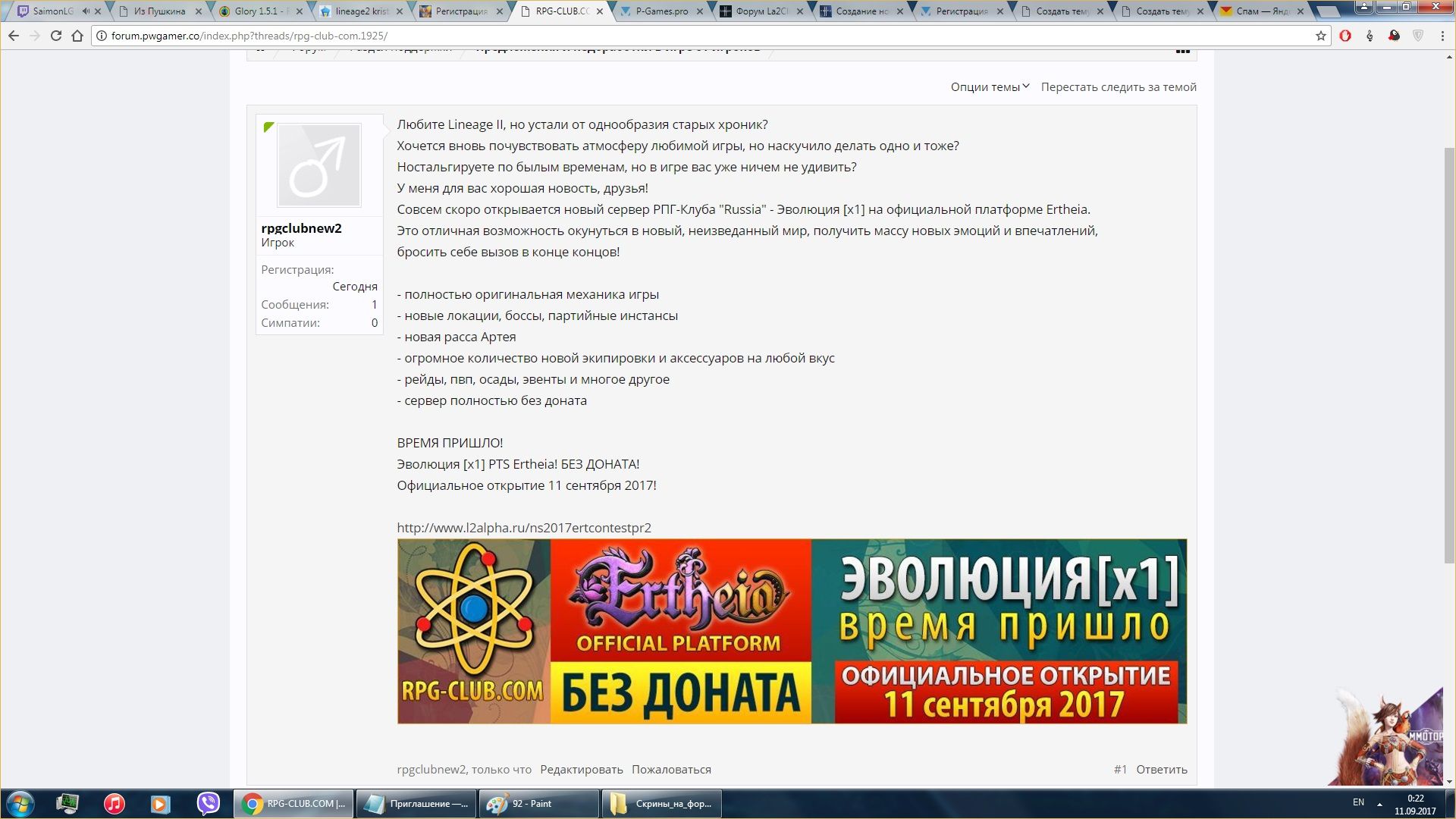Screen dimensions: 1456x819
Task: Click the red mask extension icon
Action: [x=1394, y=36]
